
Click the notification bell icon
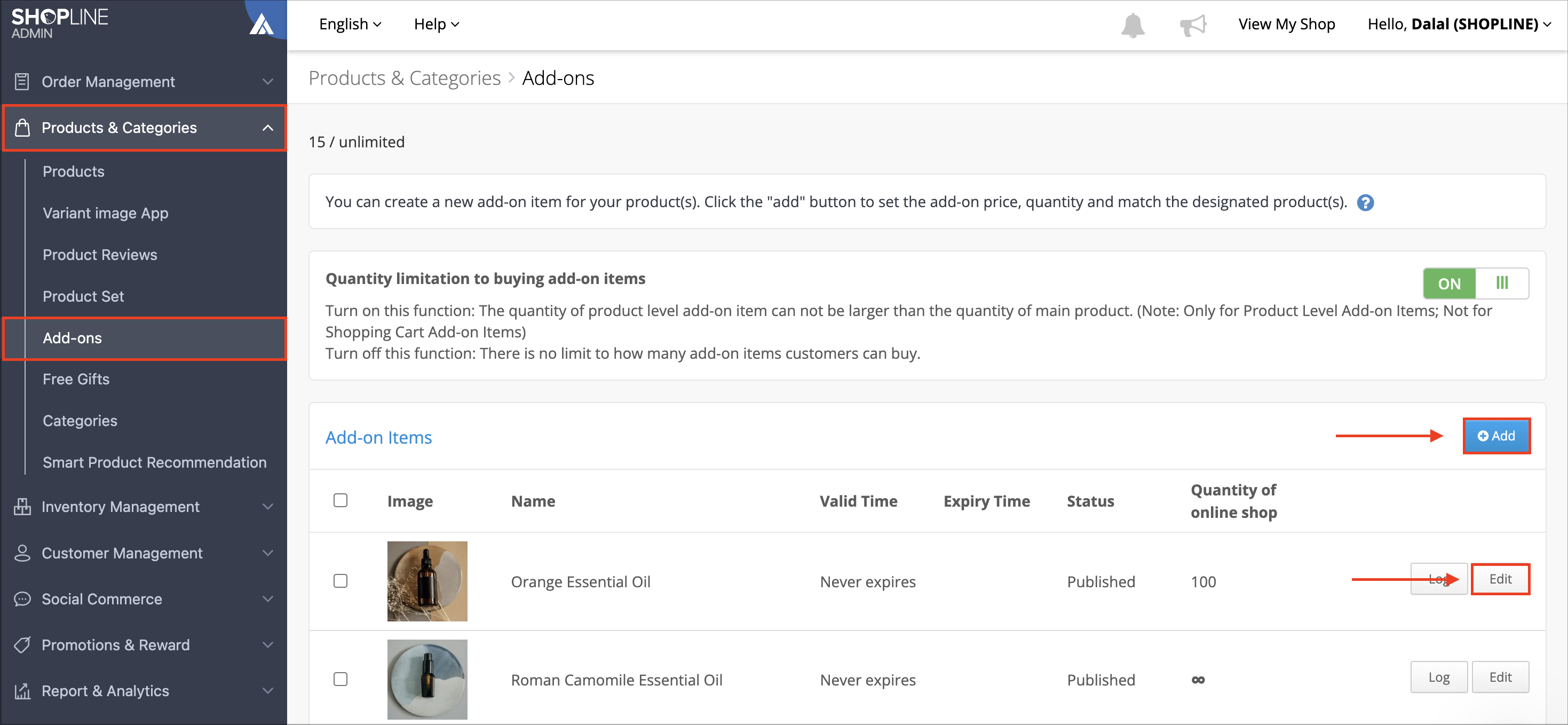click(1133, 25)
